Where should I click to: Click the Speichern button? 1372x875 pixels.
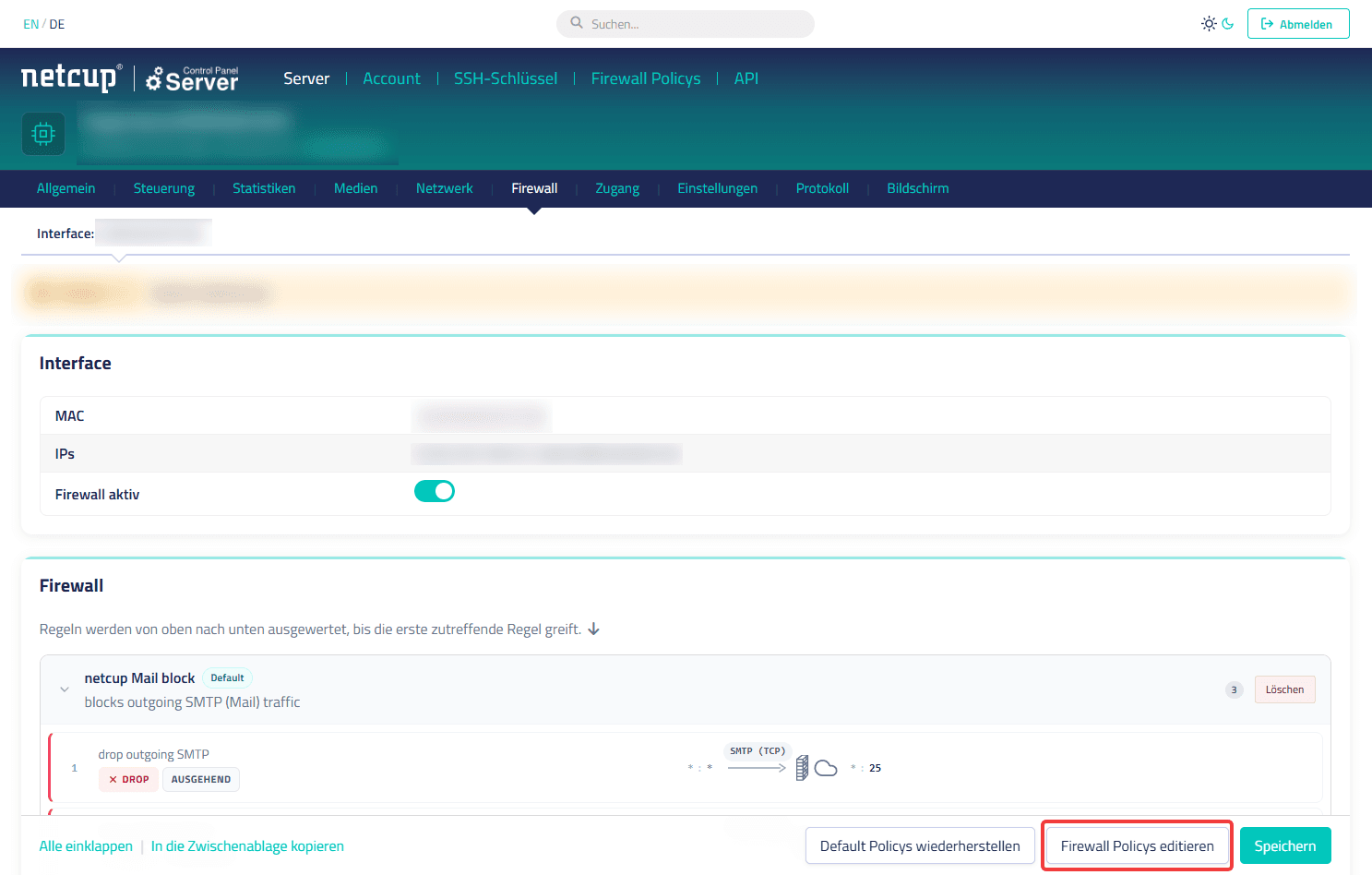pyautogui.click(x=1285, y=846)
